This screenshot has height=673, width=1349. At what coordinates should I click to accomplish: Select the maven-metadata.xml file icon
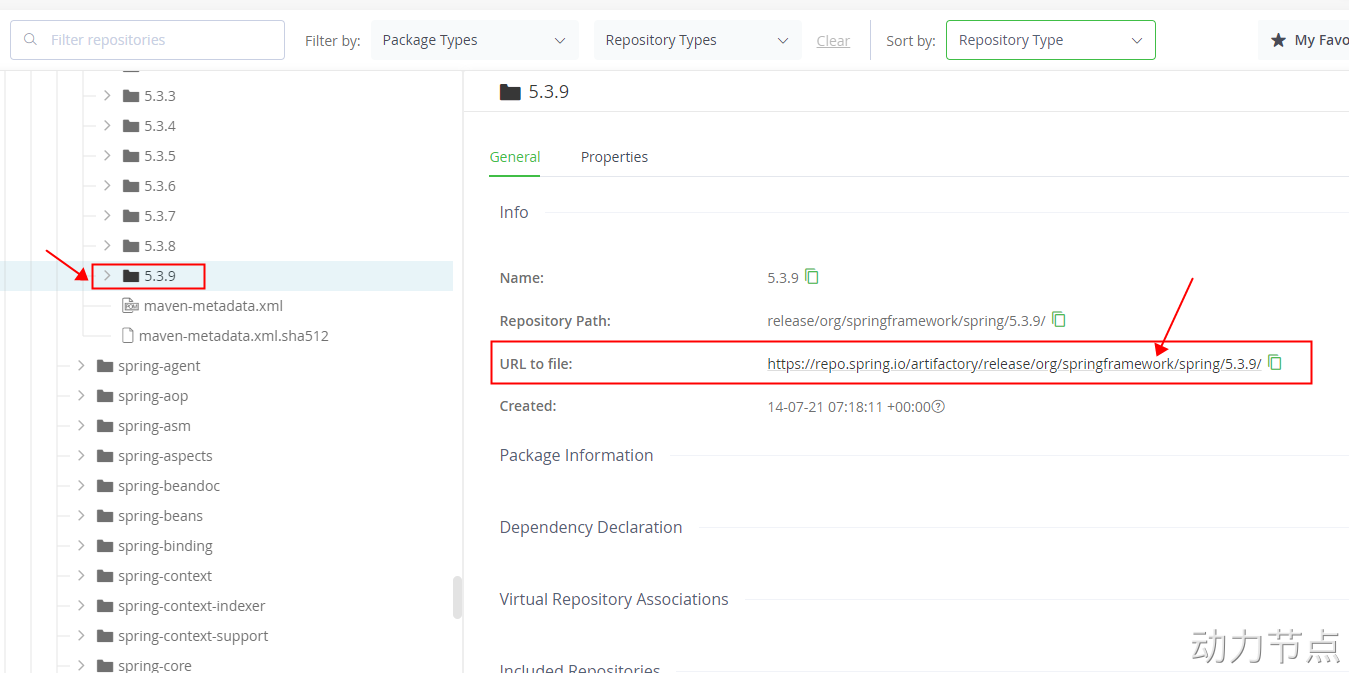[129, 306]
